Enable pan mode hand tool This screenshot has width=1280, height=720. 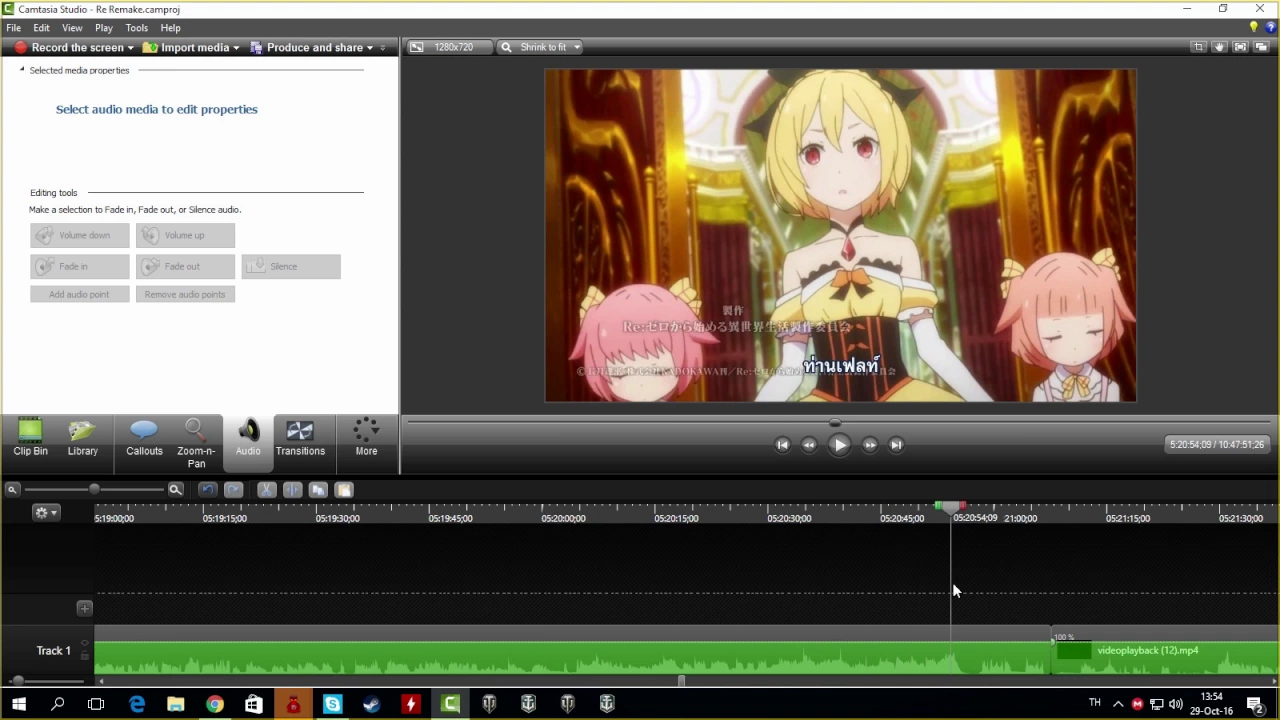[1219, 47]
